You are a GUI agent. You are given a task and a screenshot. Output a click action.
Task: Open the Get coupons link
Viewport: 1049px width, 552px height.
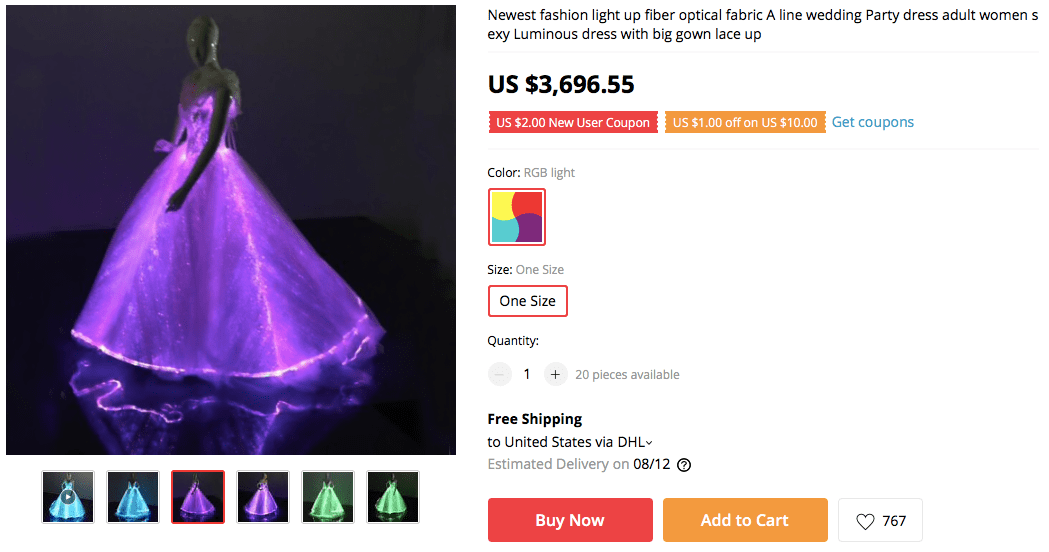(873, 122)
